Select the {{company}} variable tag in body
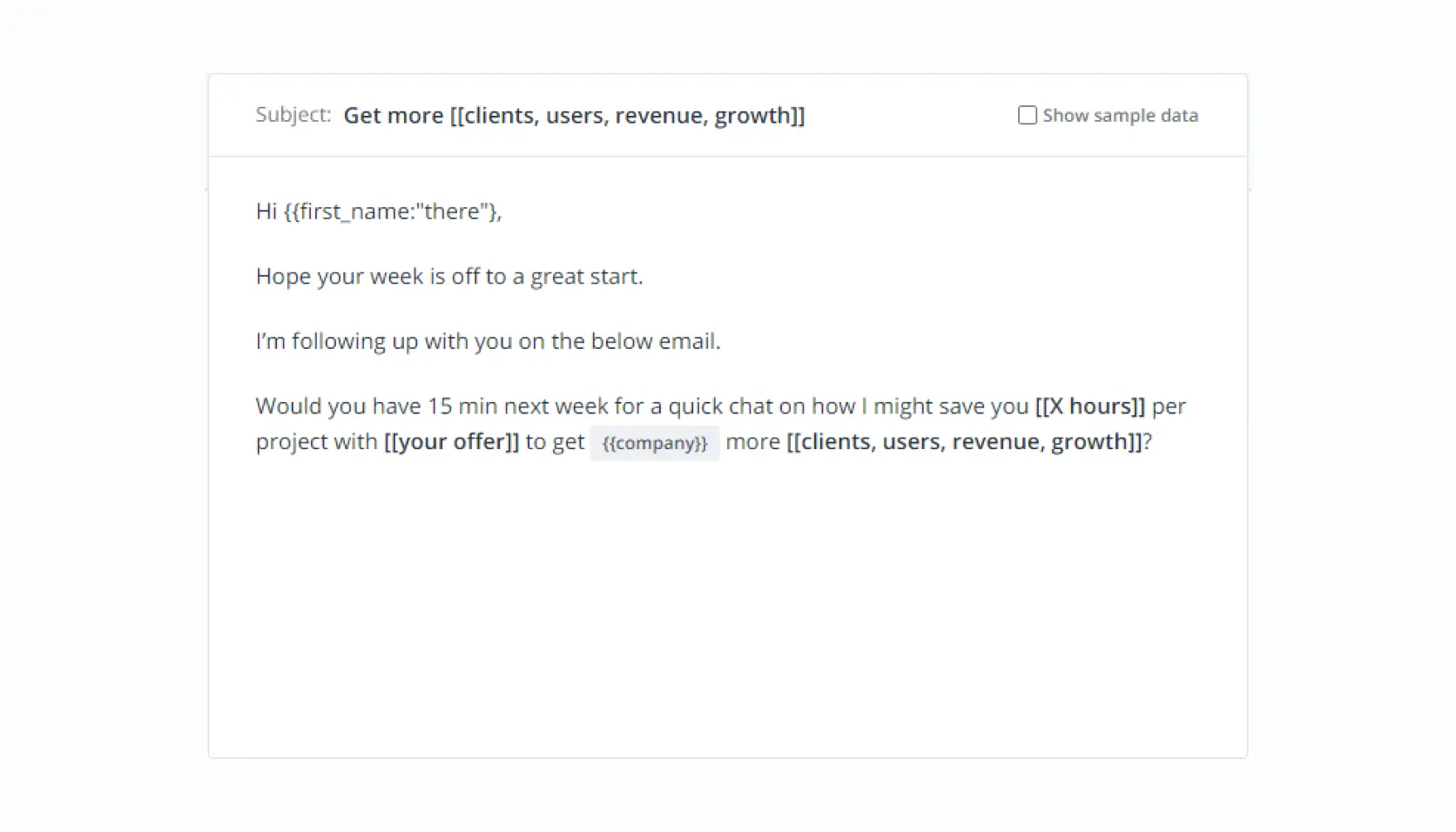1456x832 pixels. (655, 442)
